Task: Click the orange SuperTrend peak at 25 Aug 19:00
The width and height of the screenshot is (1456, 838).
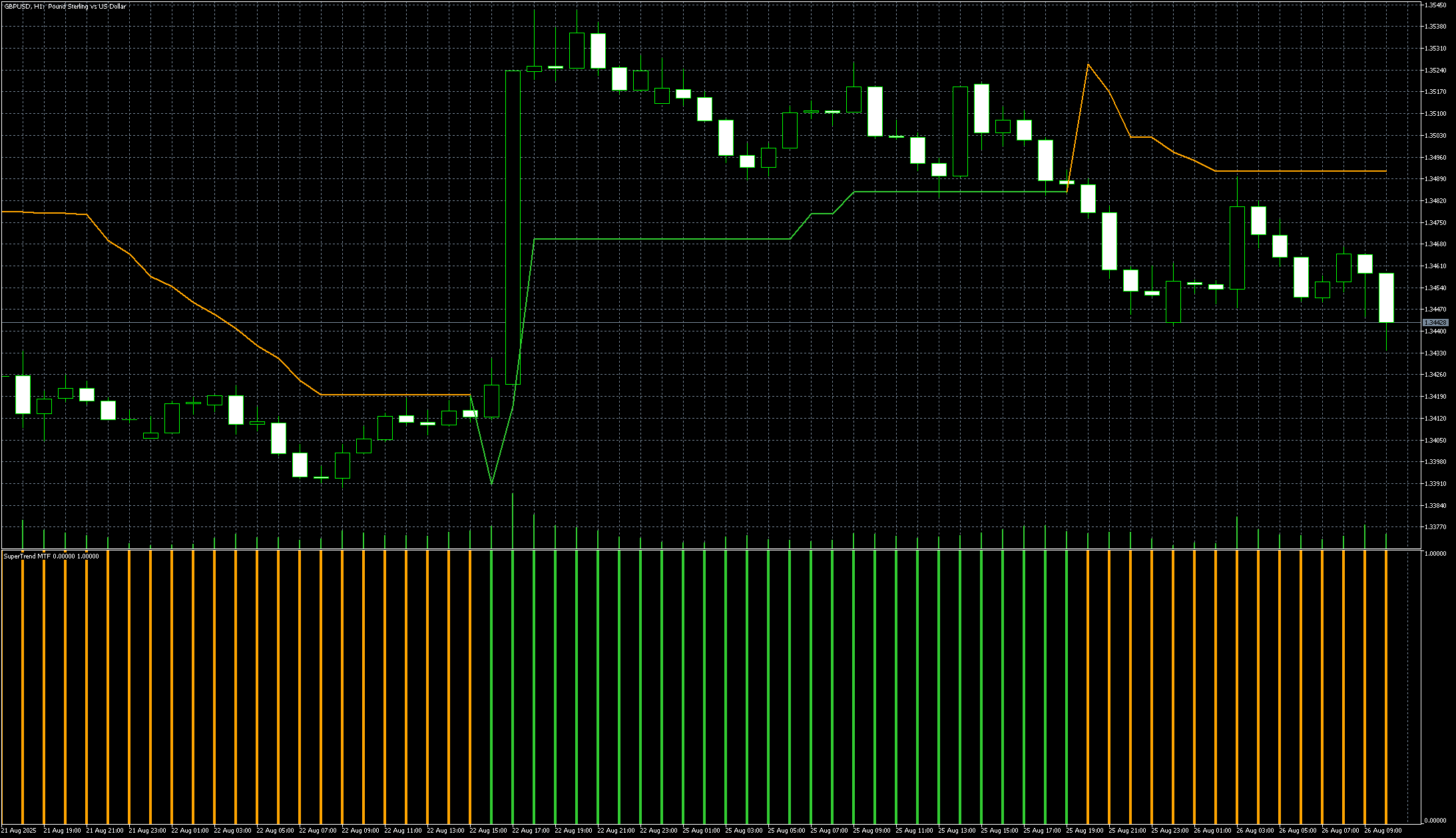Action: pos(1088,65)
